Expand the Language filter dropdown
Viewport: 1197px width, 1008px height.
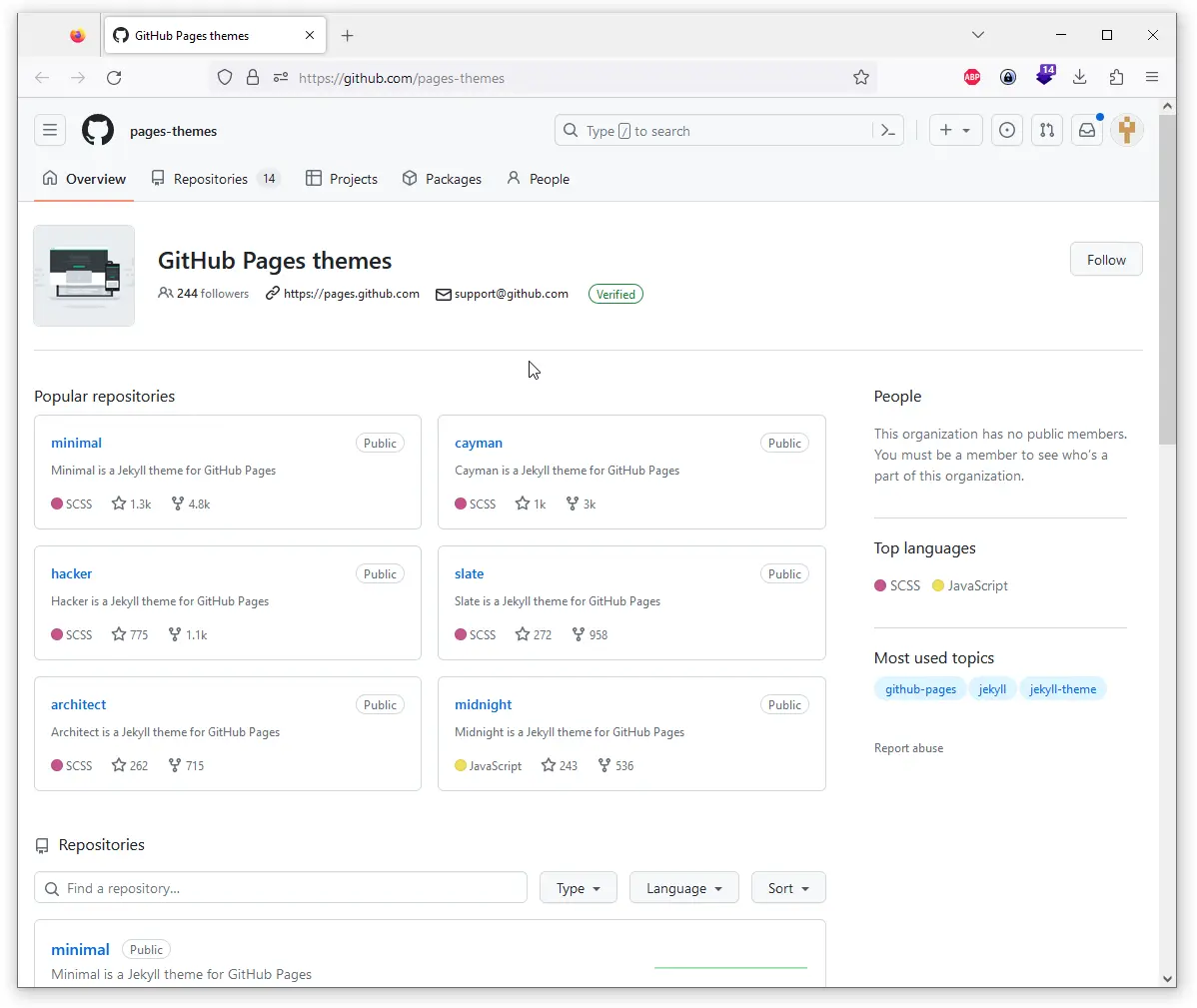(683, 888)
